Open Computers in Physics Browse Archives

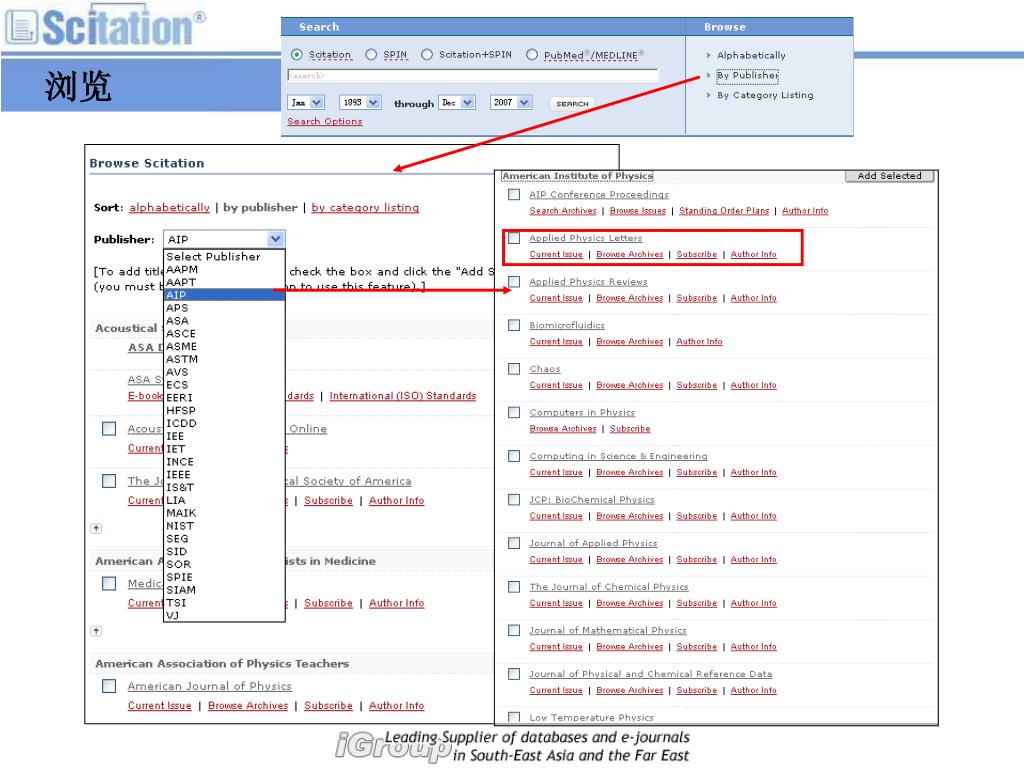click(x=562, y=429)
